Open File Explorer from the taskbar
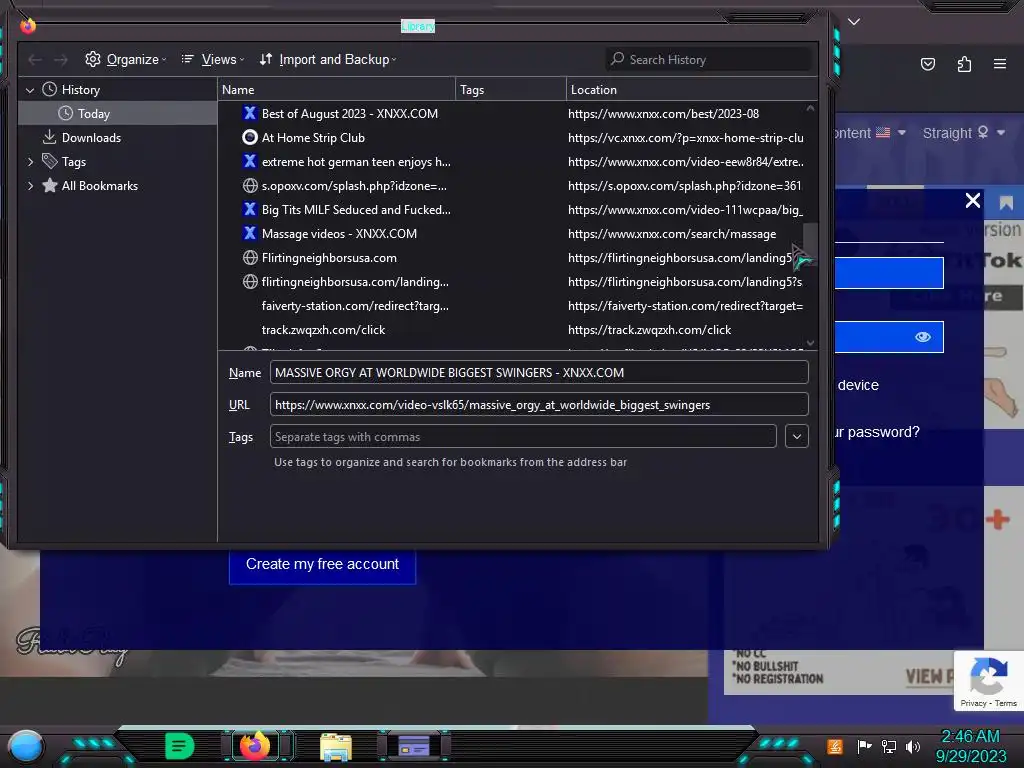This screenshot has height=768, width=1024. (336, 746)
